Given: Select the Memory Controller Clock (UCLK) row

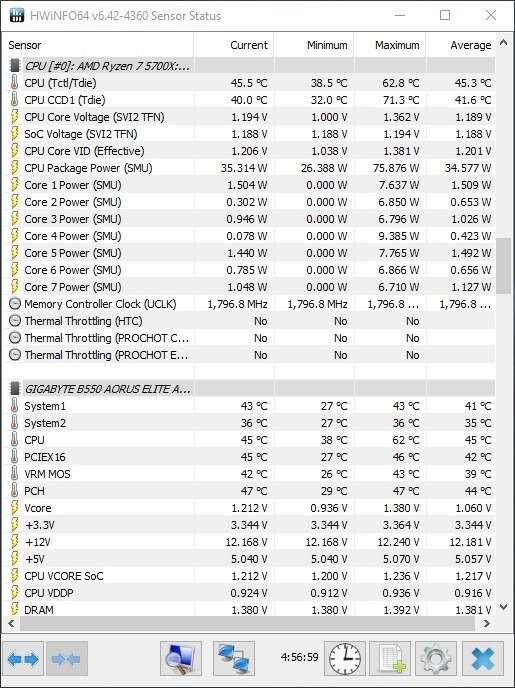Looking at the screenshot, I should [x=251, y=304].
